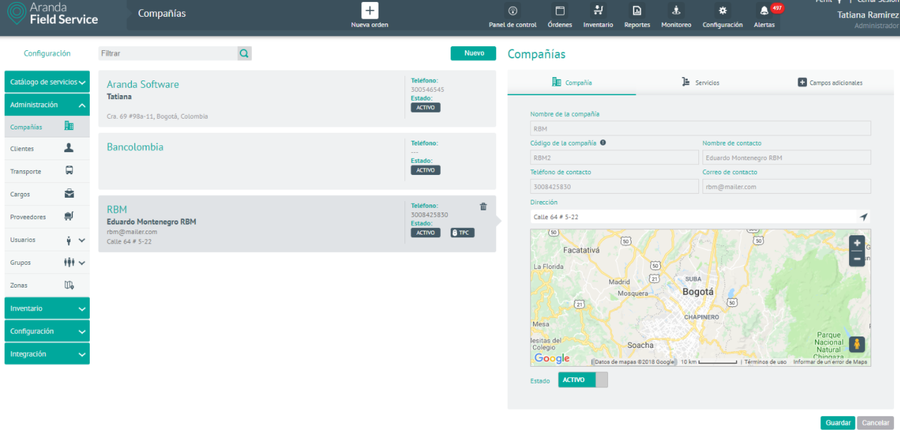Click the Filtrar search field

click(168, 53)
